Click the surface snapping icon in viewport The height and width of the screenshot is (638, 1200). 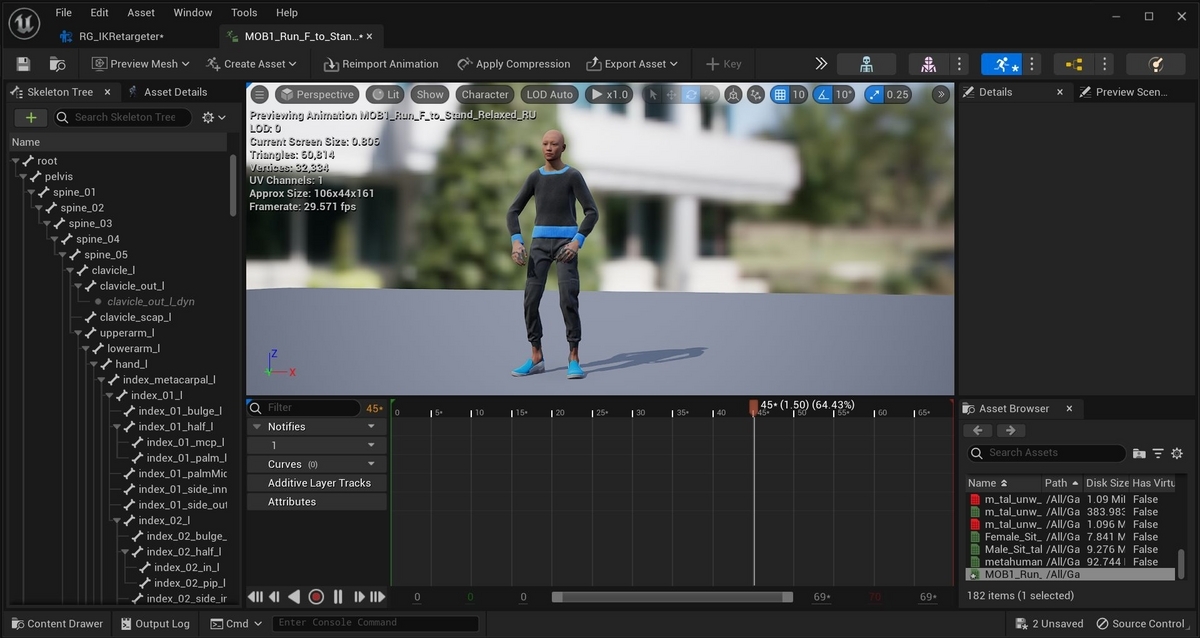[x=756, y=95]
